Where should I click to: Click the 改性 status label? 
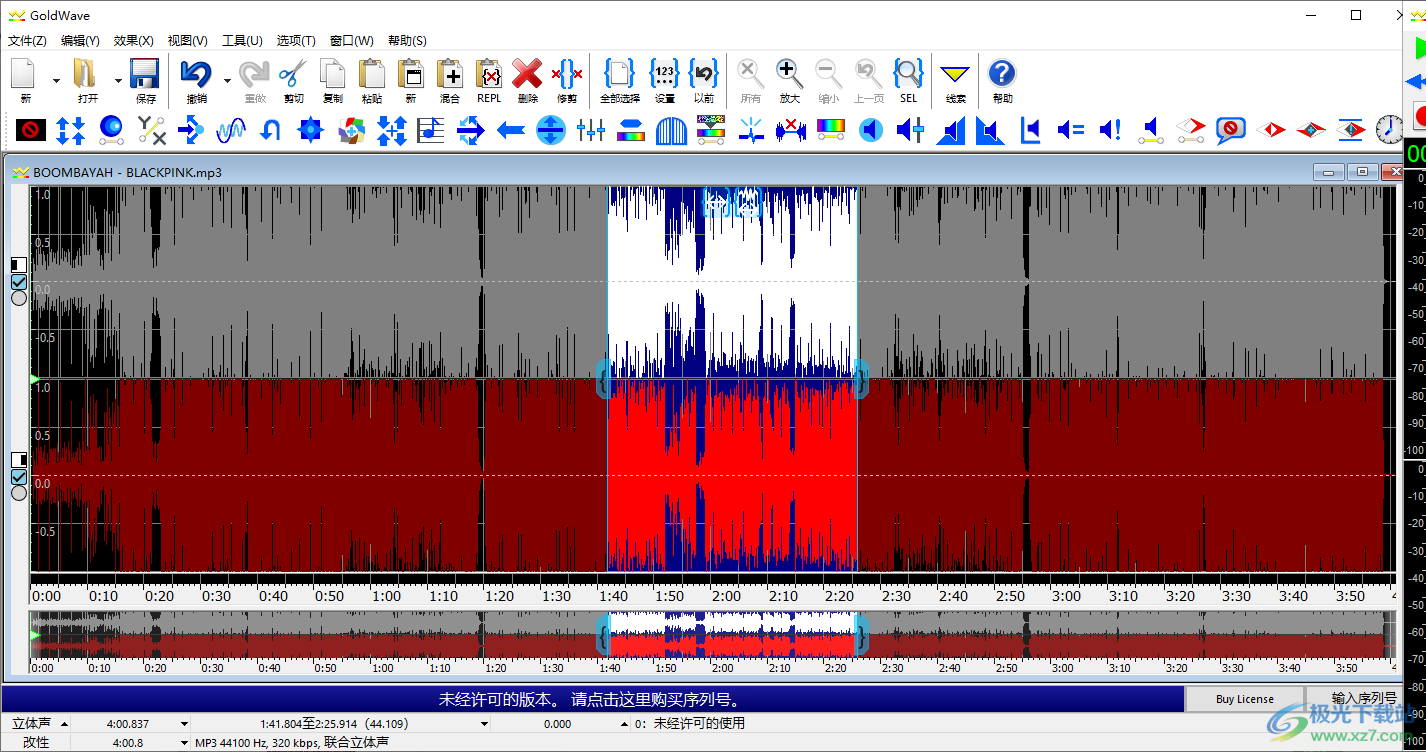click(x=36, y=742)
